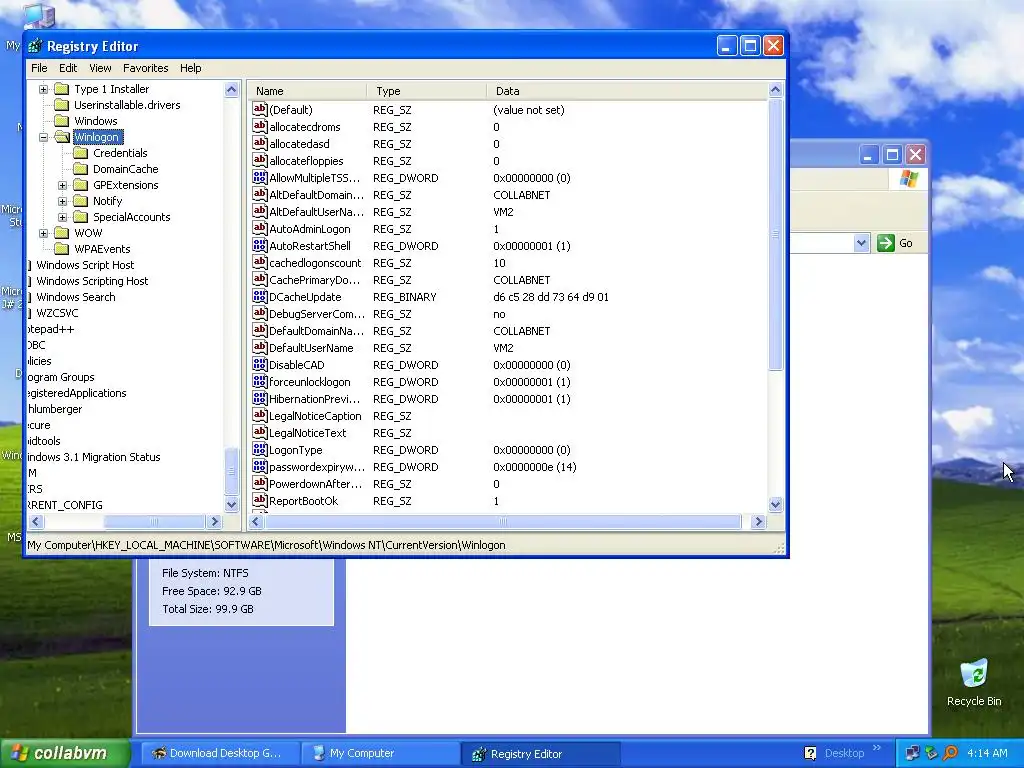Switch to My Computer taskbar button

[x=382, y=753]
